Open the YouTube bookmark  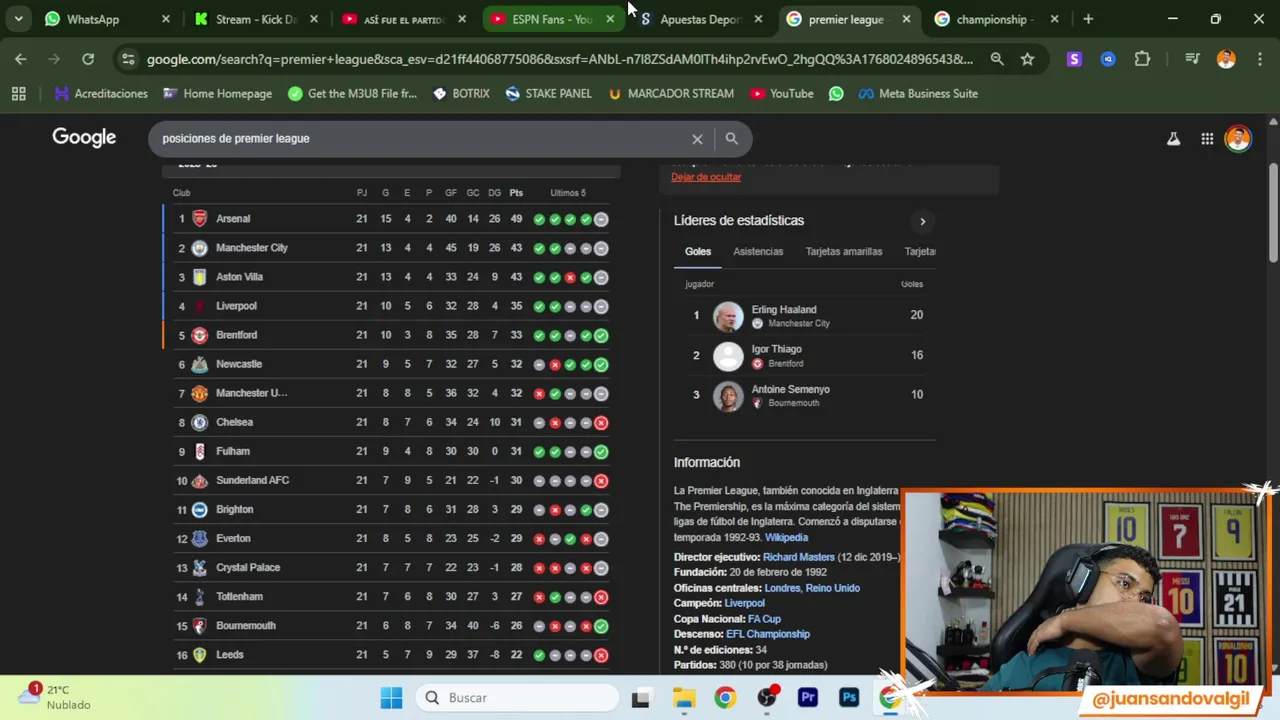782,93
